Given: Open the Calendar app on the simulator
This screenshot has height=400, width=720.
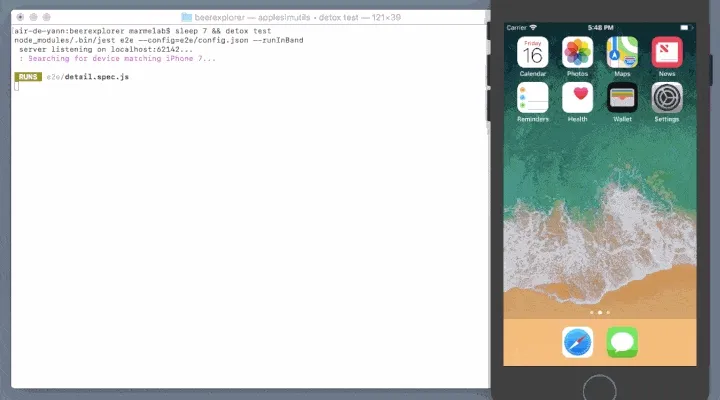Looking at the screenshot, I should point(533,52).
